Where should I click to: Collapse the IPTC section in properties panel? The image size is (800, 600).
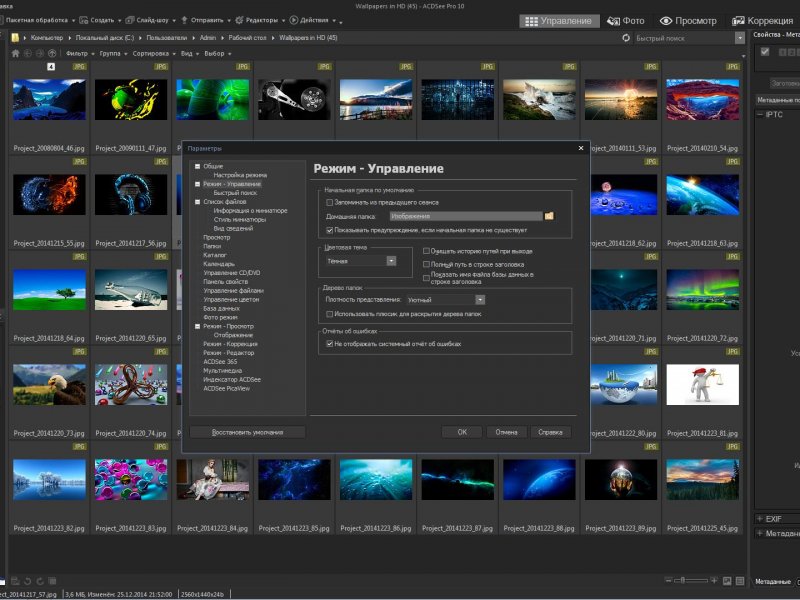pyautogui.click(x=760, y=114)
